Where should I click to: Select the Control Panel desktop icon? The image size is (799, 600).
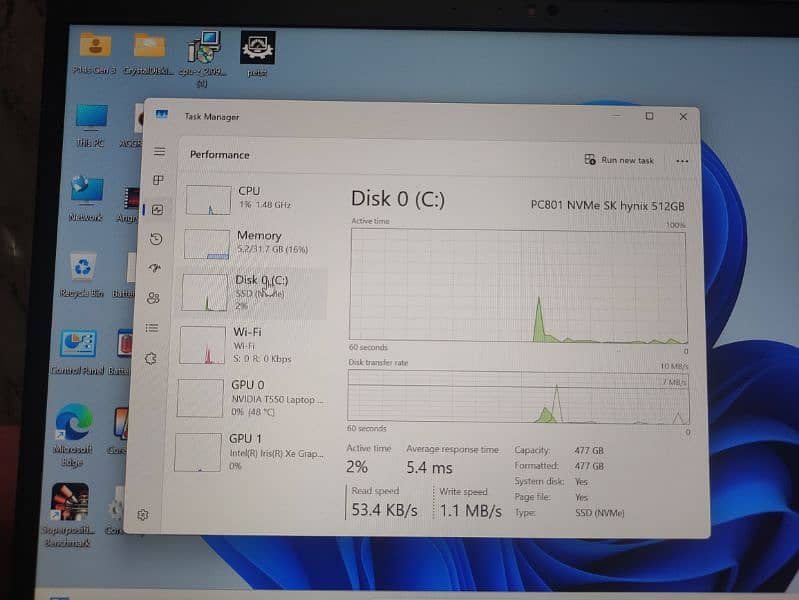(77, 352)
